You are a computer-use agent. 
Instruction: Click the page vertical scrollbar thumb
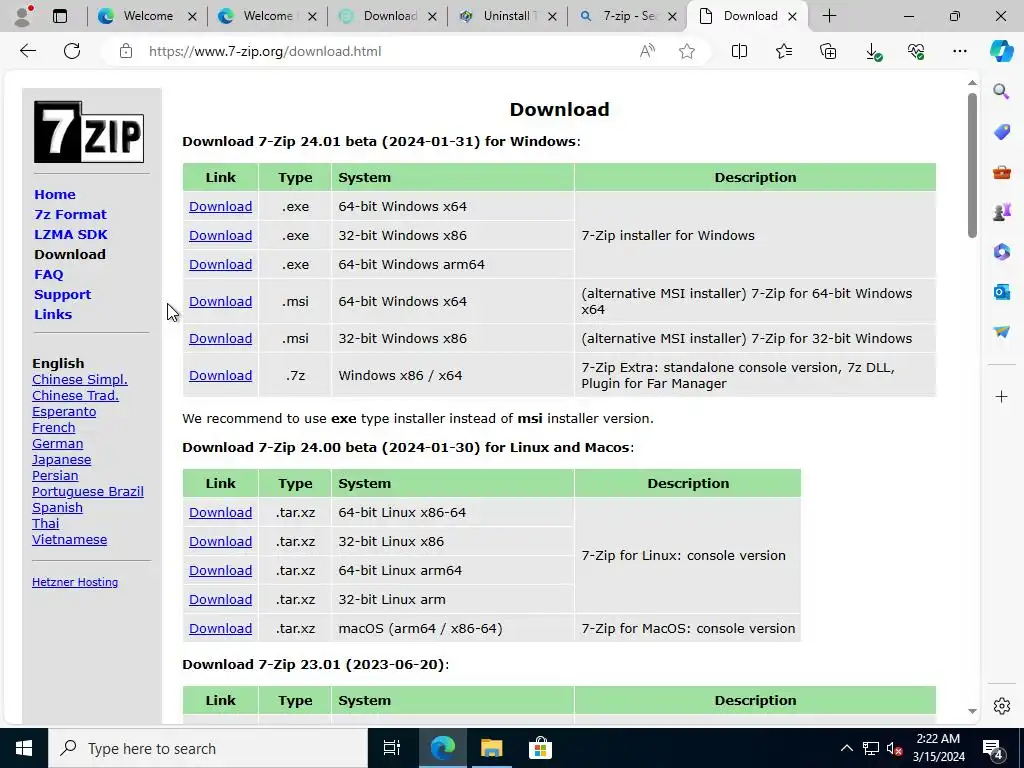(x=972, y=165)
